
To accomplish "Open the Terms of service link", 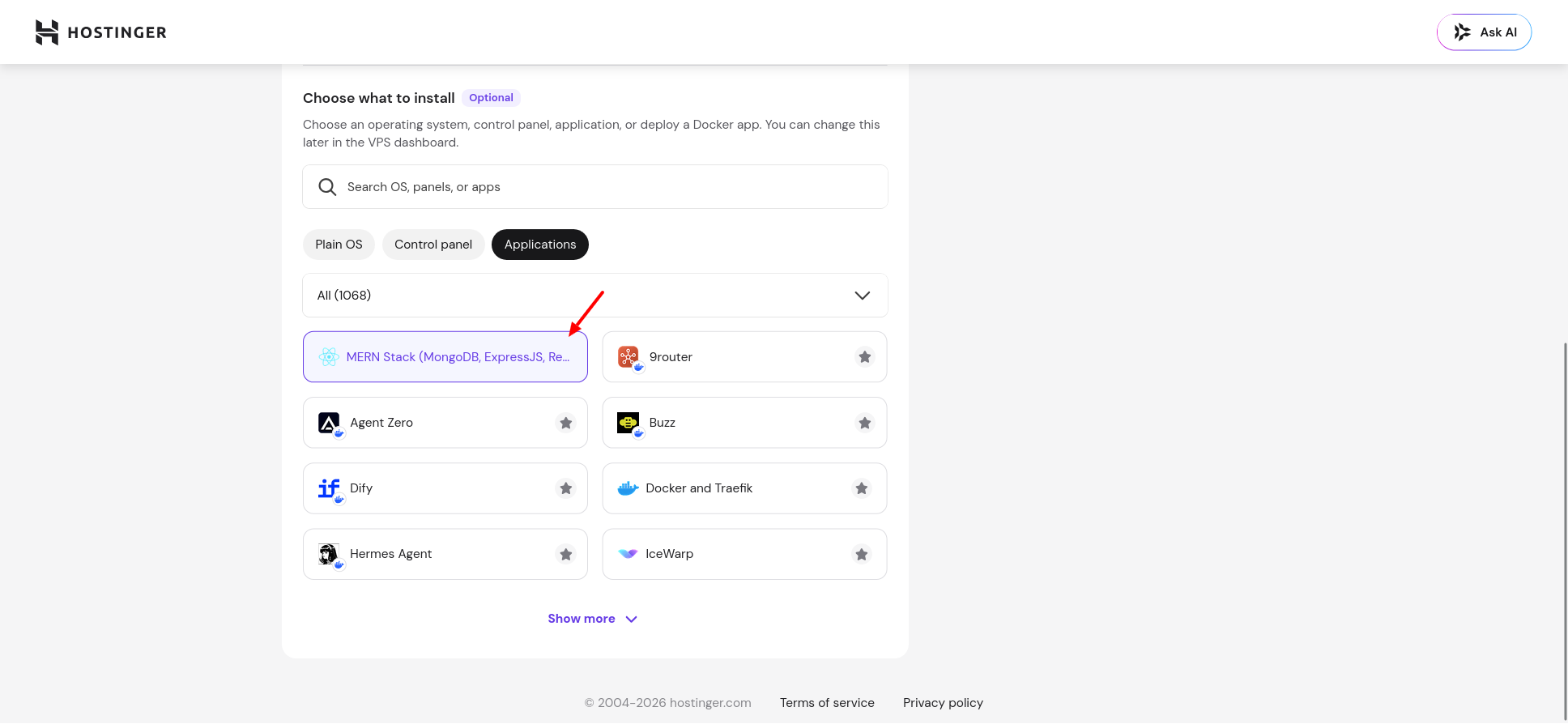I will [x=827, y=703].
